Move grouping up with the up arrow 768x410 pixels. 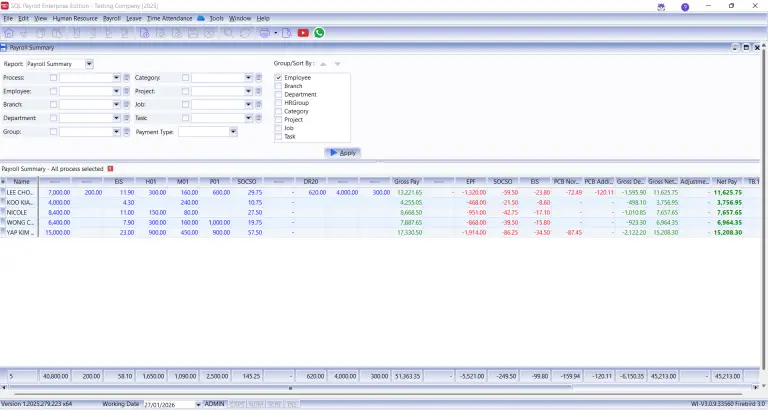(323, 64)
